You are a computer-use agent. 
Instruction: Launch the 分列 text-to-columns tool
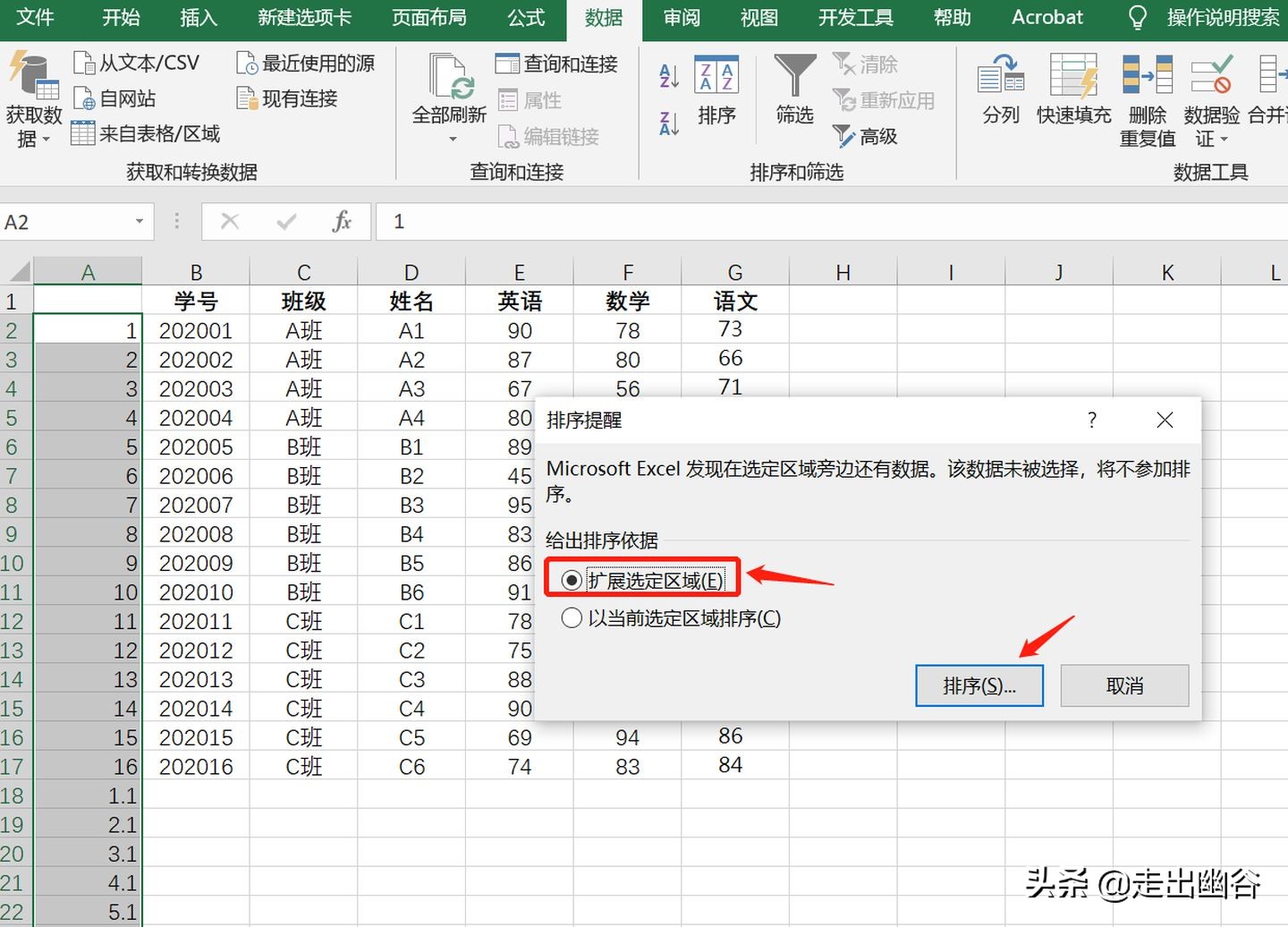pyautogui.click(x=1001, y=89)
